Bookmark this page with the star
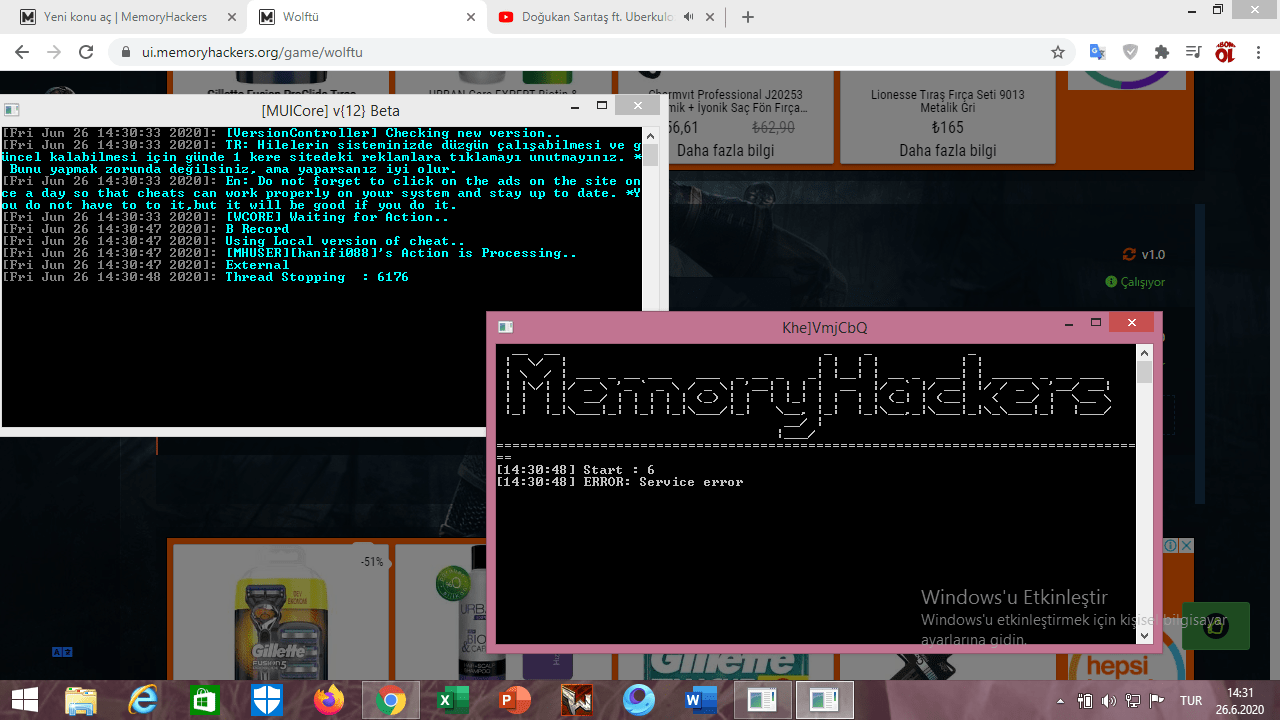The image size is (1280, 720). click(x=1058, y=52)
